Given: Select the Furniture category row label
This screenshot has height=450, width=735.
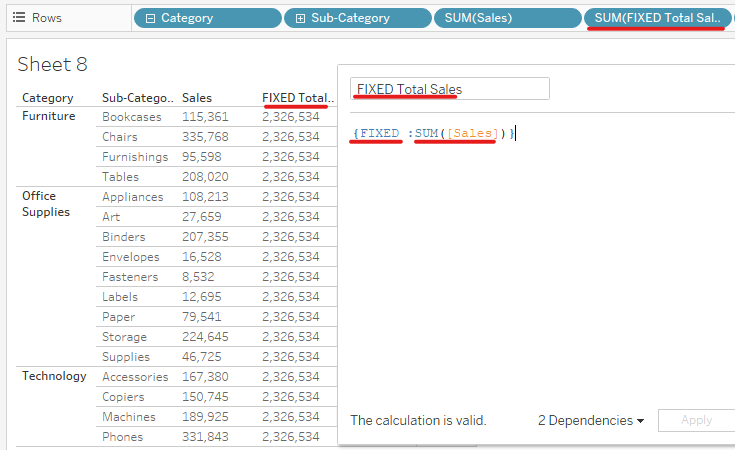Looking at the screenshot, I should [x=49, y=116].
